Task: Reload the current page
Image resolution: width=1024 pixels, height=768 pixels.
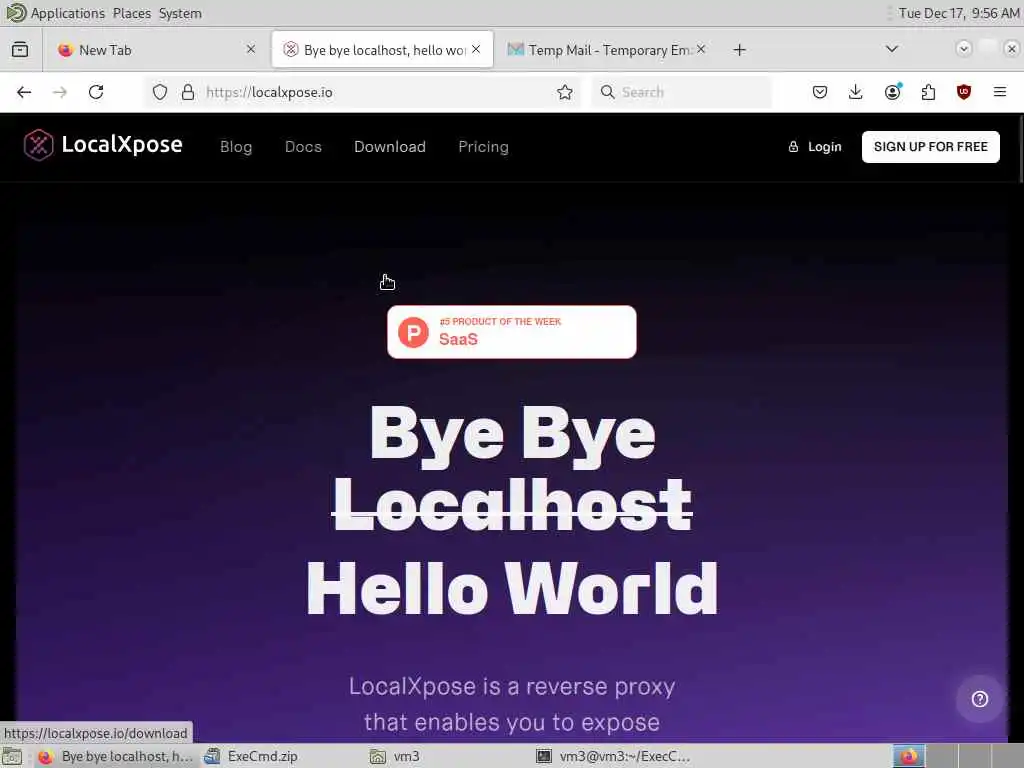Action: [96, 92]
